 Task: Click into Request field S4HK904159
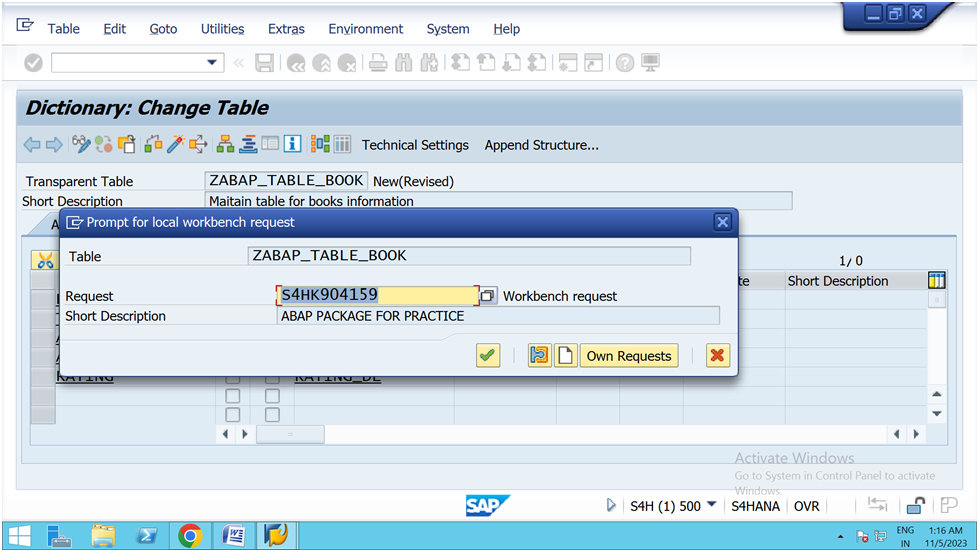pyautogui.click(x=377, y=295)
